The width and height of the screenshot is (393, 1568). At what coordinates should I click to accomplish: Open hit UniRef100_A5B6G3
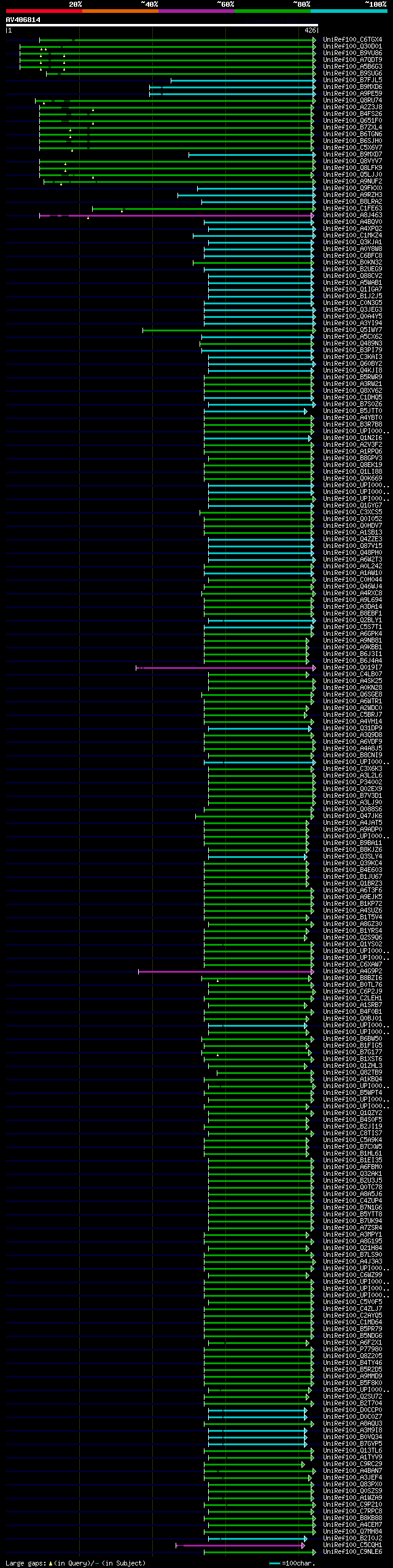click(x=352, y=67)
